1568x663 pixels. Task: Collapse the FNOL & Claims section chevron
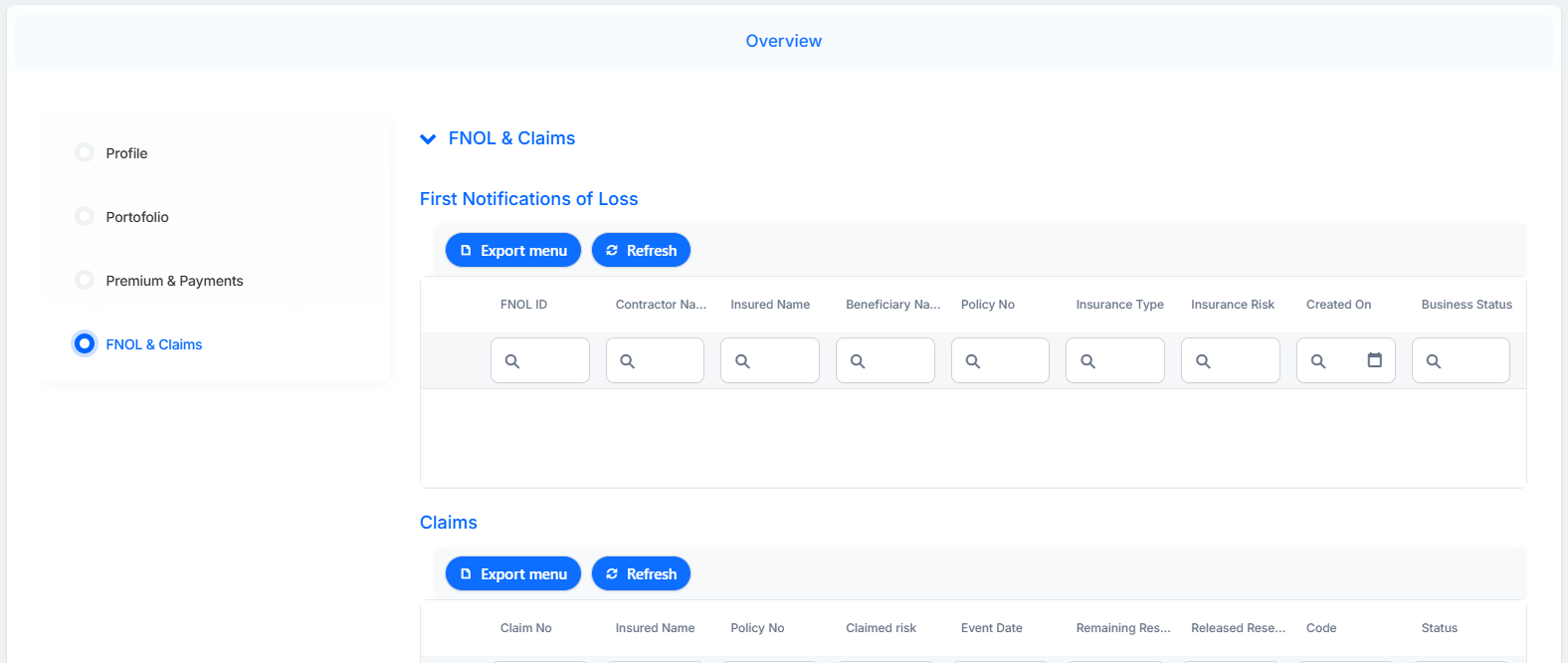[428, 139]
